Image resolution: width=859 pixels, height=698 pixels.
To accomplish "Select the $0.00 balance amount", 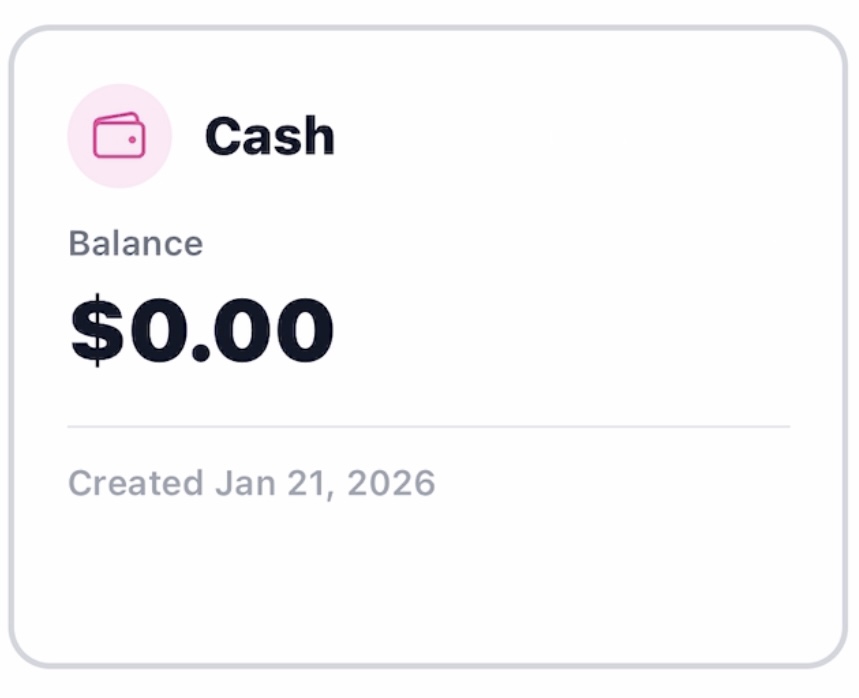I will pos(202,331).
